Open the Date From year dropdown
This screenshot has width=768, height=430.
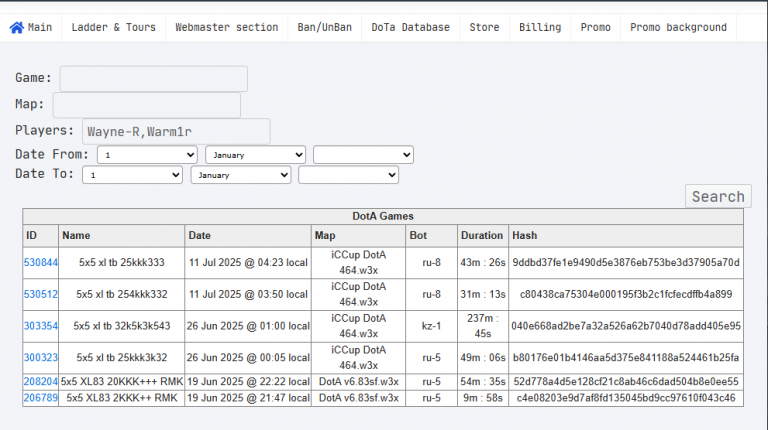363,155
